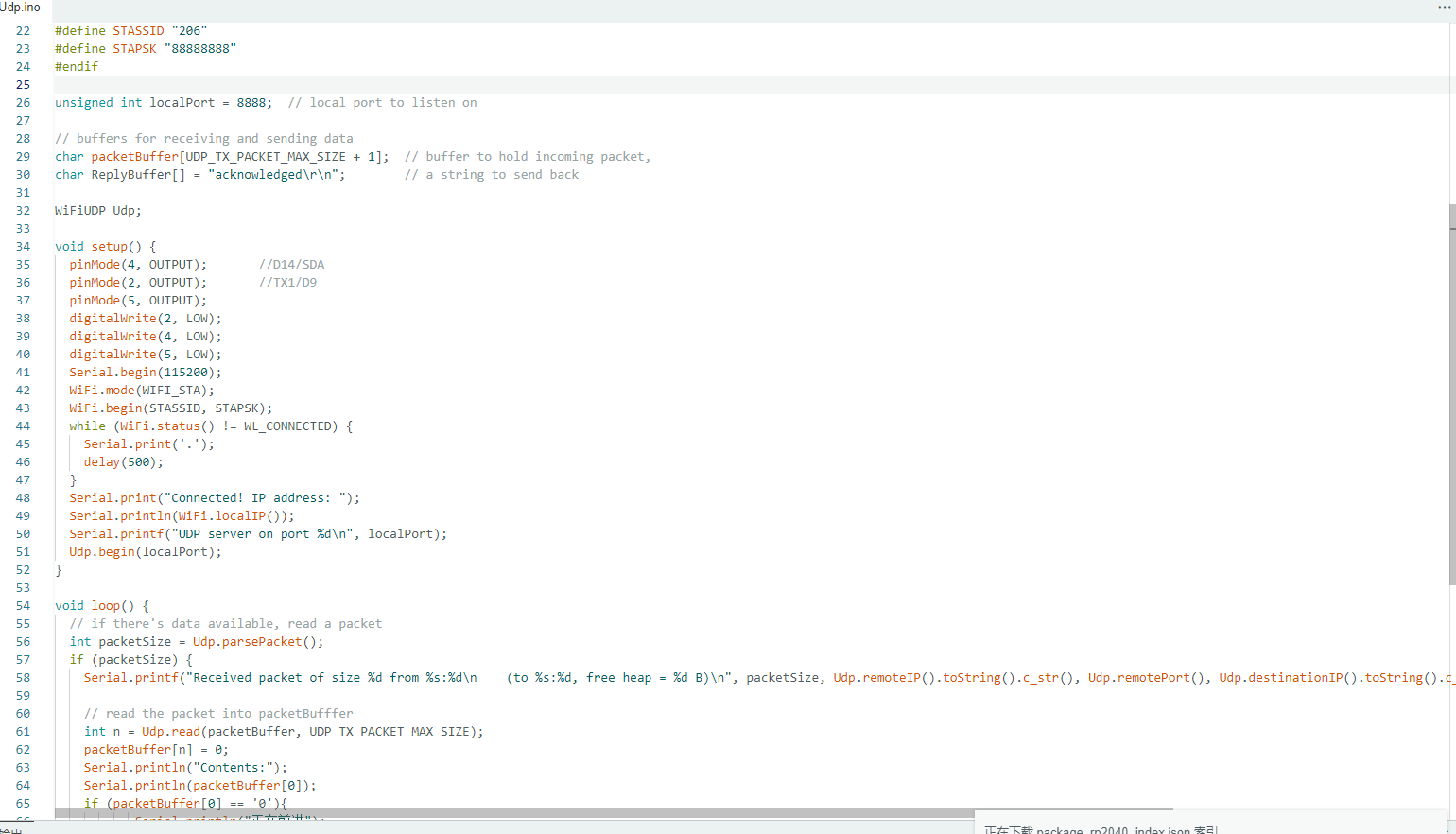Screen dimensions: 1456x834
Task: Click '// buffers for receiving and sending data' comment
Action: pyautogui.click(x=204, y=139)
